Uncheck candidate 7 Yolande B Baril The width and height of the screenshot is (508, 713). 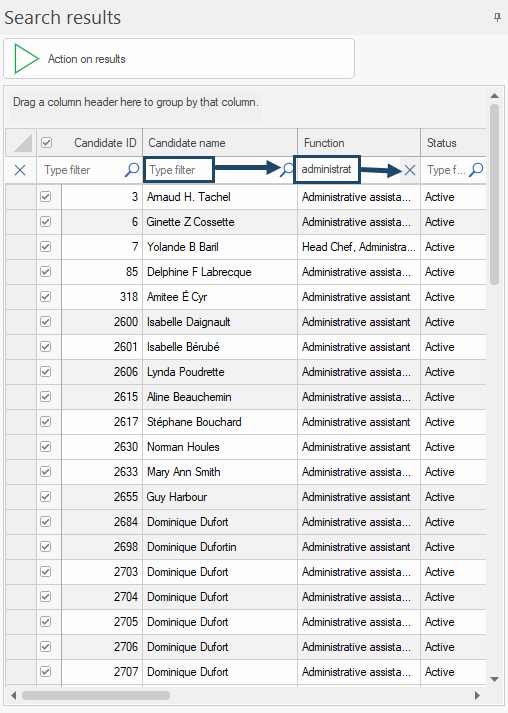pyautogui.click(x=45, y=247)
